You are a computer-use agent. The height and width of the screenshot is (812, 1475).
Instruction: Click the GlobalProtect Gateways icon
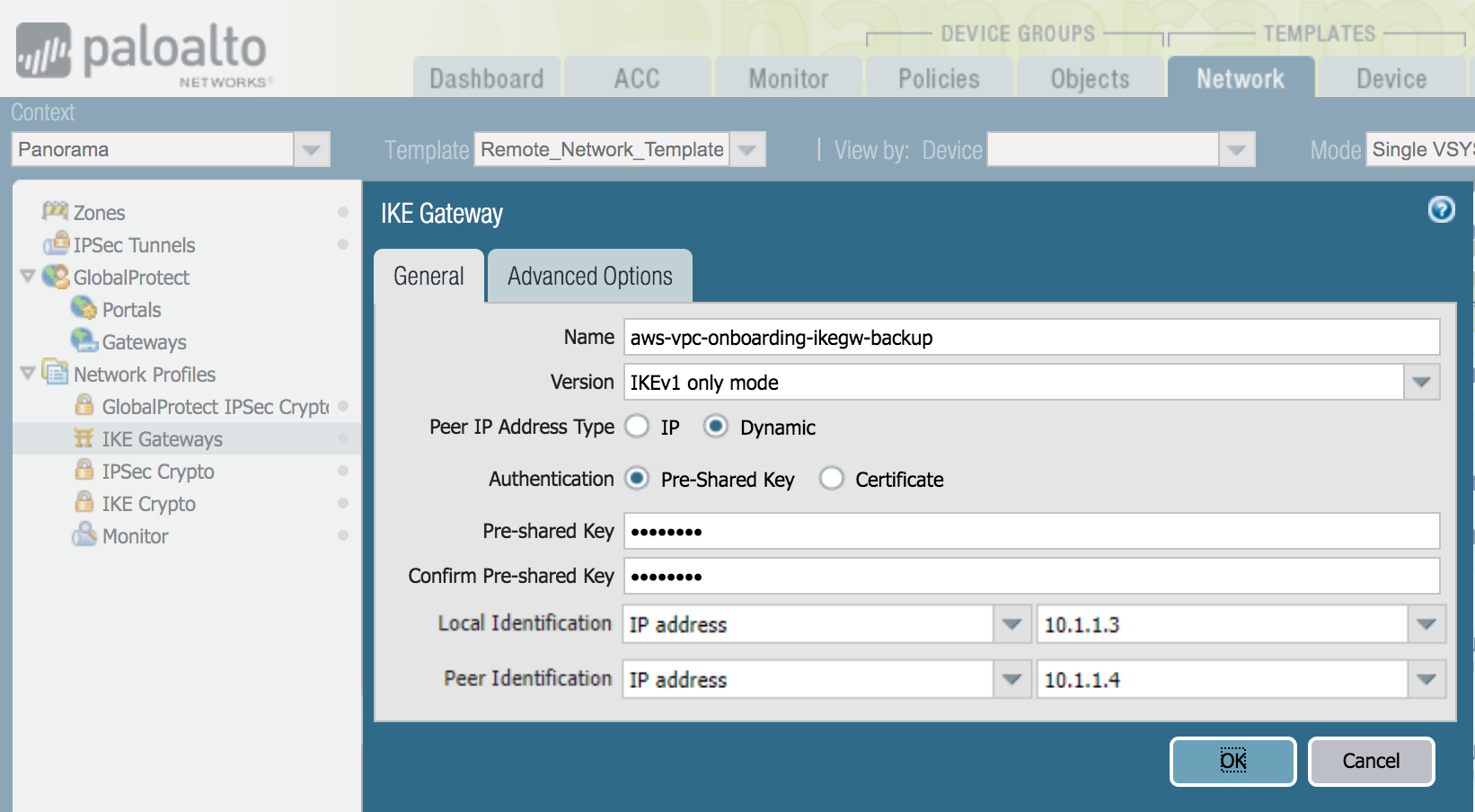coord(84,341)
